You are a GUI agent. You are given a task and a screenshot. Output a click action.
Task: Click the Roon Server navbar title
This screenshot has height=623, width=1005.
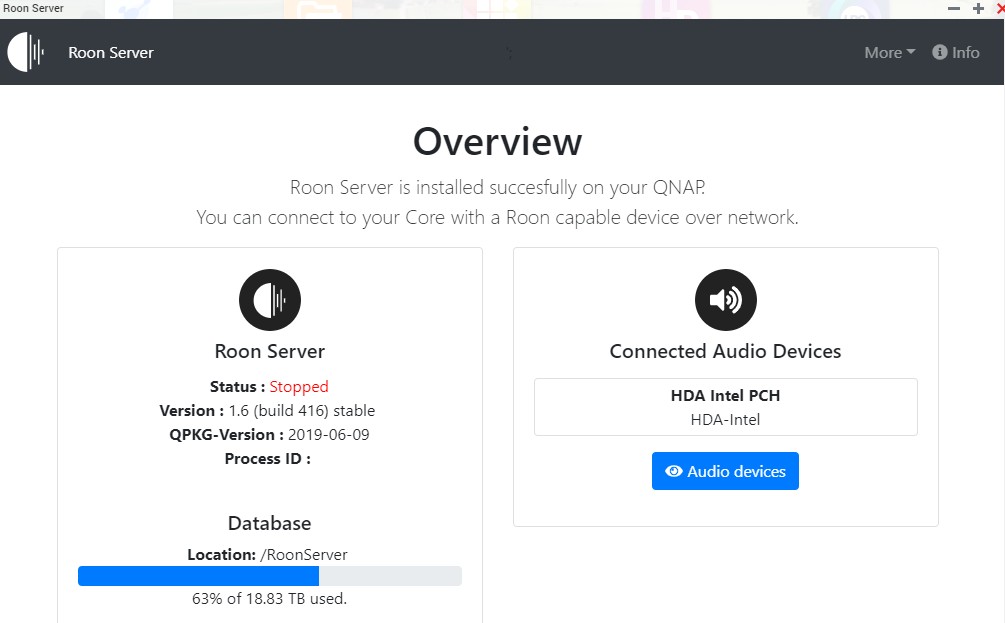tap(111, 53)
